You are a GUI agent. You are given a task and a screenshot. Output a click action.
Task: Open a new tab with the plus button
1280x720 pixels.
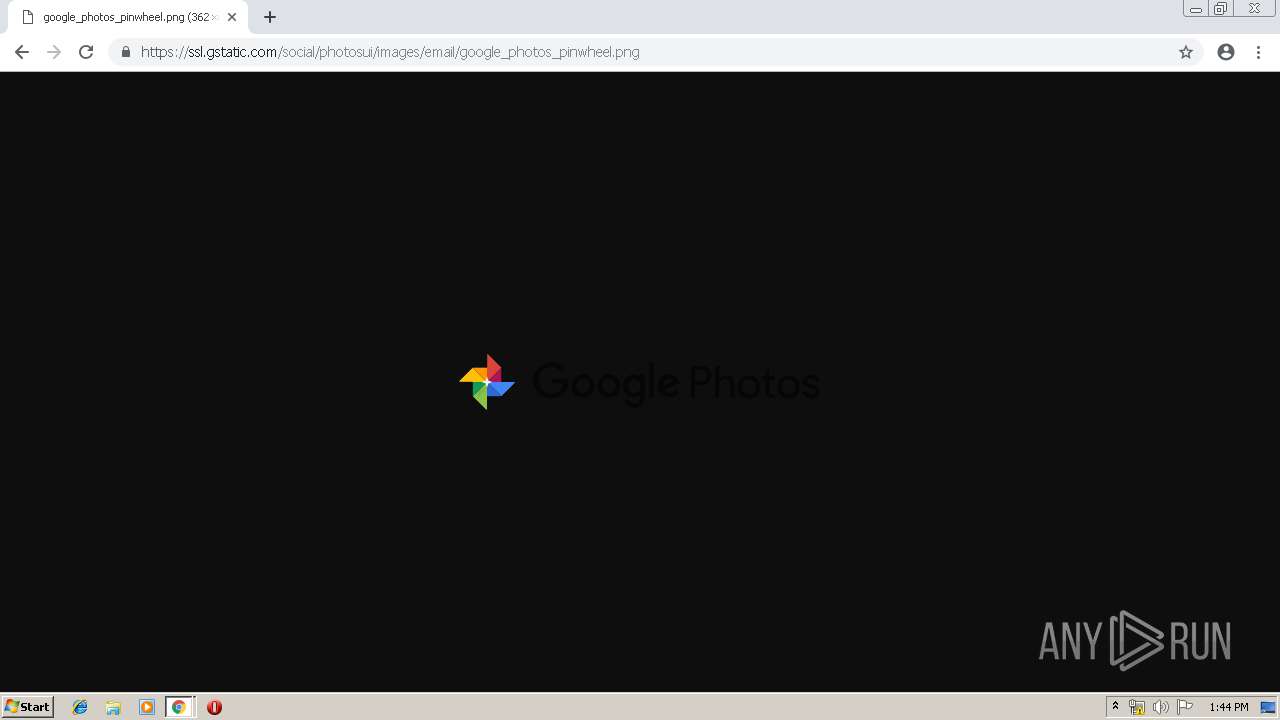click(x=270, y=17)
